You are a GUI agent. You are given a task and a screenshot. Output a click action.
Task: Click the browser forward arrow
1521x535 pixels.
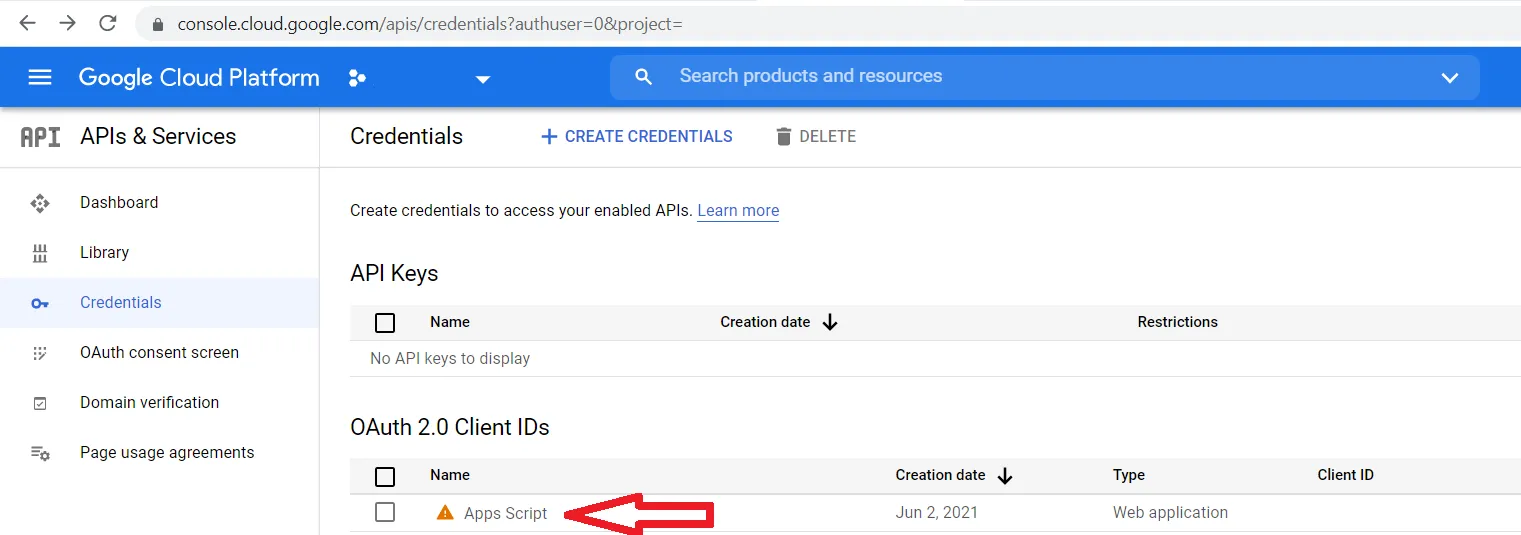67,23
